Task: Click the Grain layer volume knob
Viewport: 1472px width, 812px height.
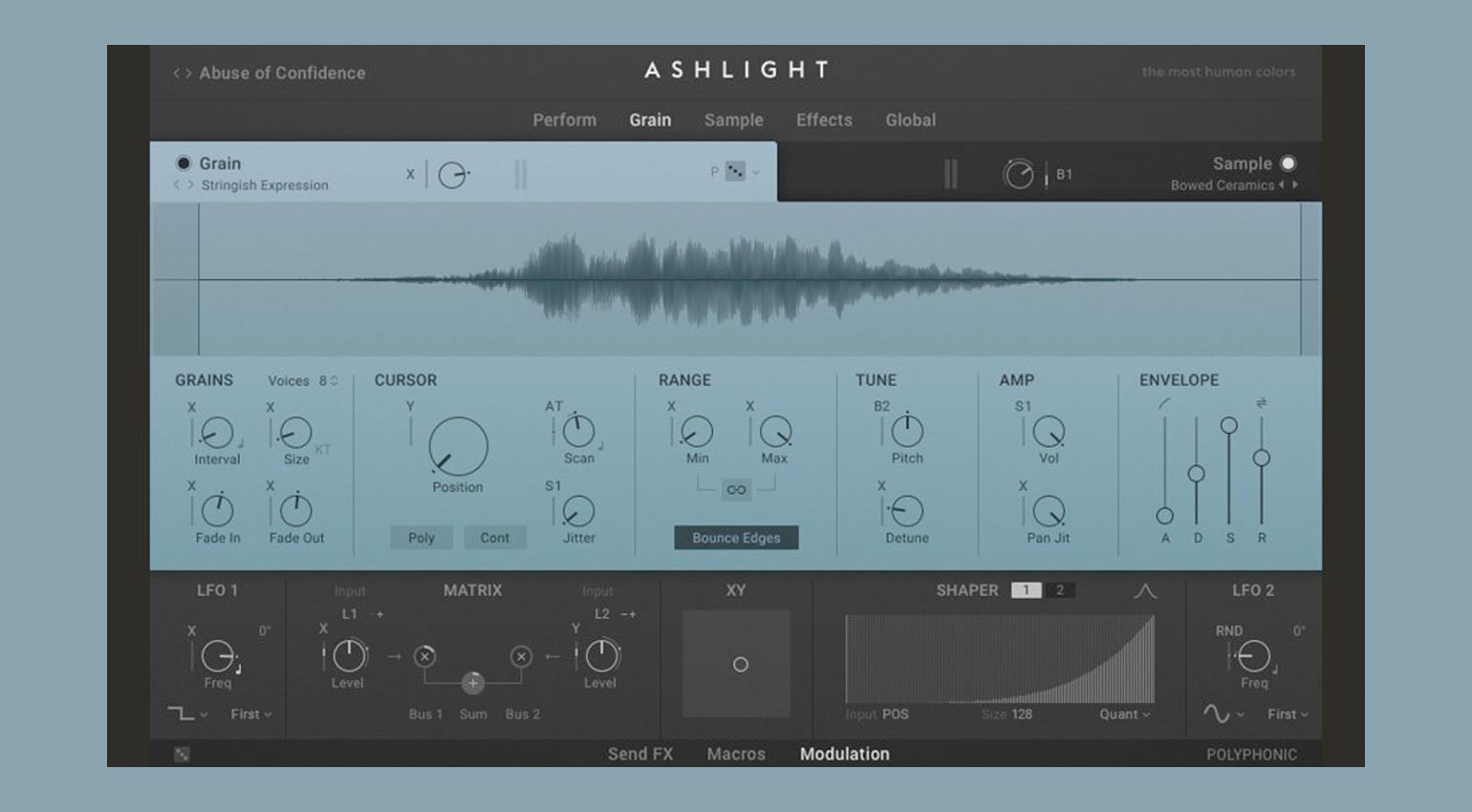Action: click(x=452, y=175)
